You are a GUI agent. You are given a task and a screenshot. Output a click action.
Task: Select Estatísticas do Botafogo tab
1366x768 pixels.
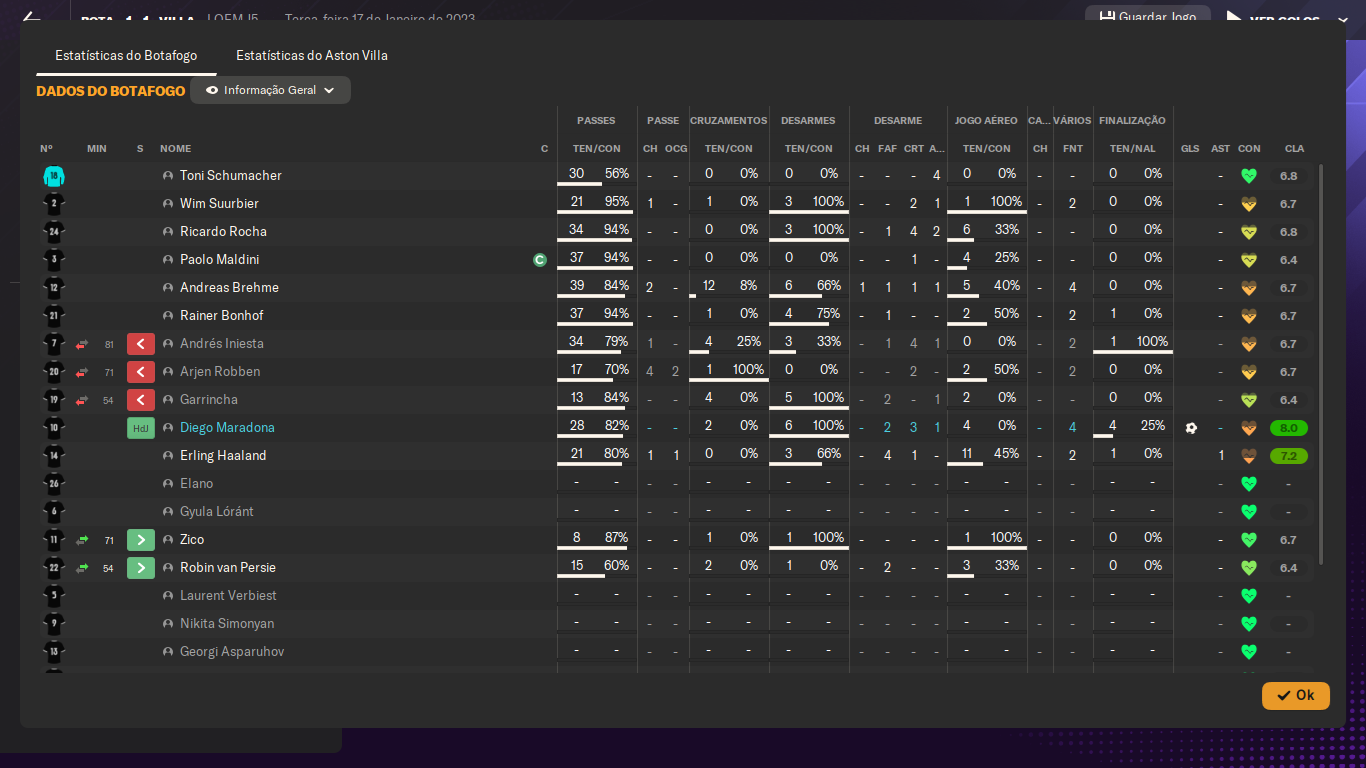point(126,56)
